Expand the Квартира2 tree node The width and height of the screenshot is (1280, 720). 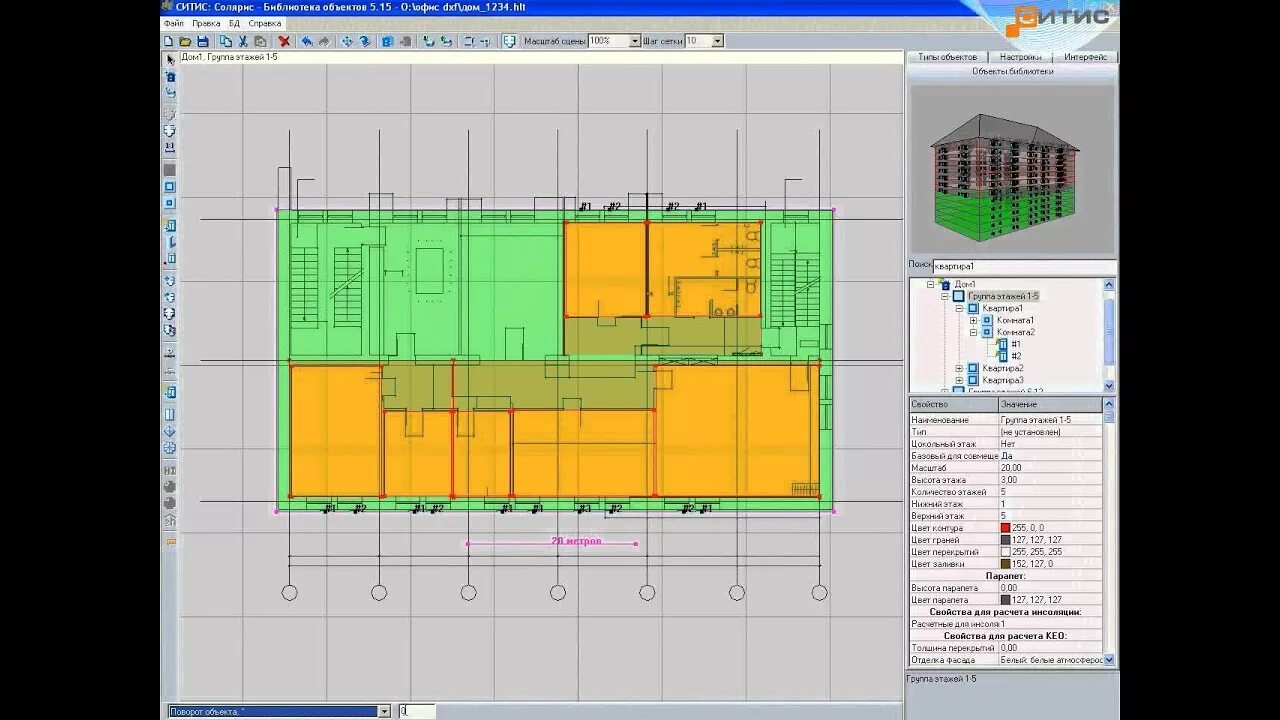tap(959, 368)
